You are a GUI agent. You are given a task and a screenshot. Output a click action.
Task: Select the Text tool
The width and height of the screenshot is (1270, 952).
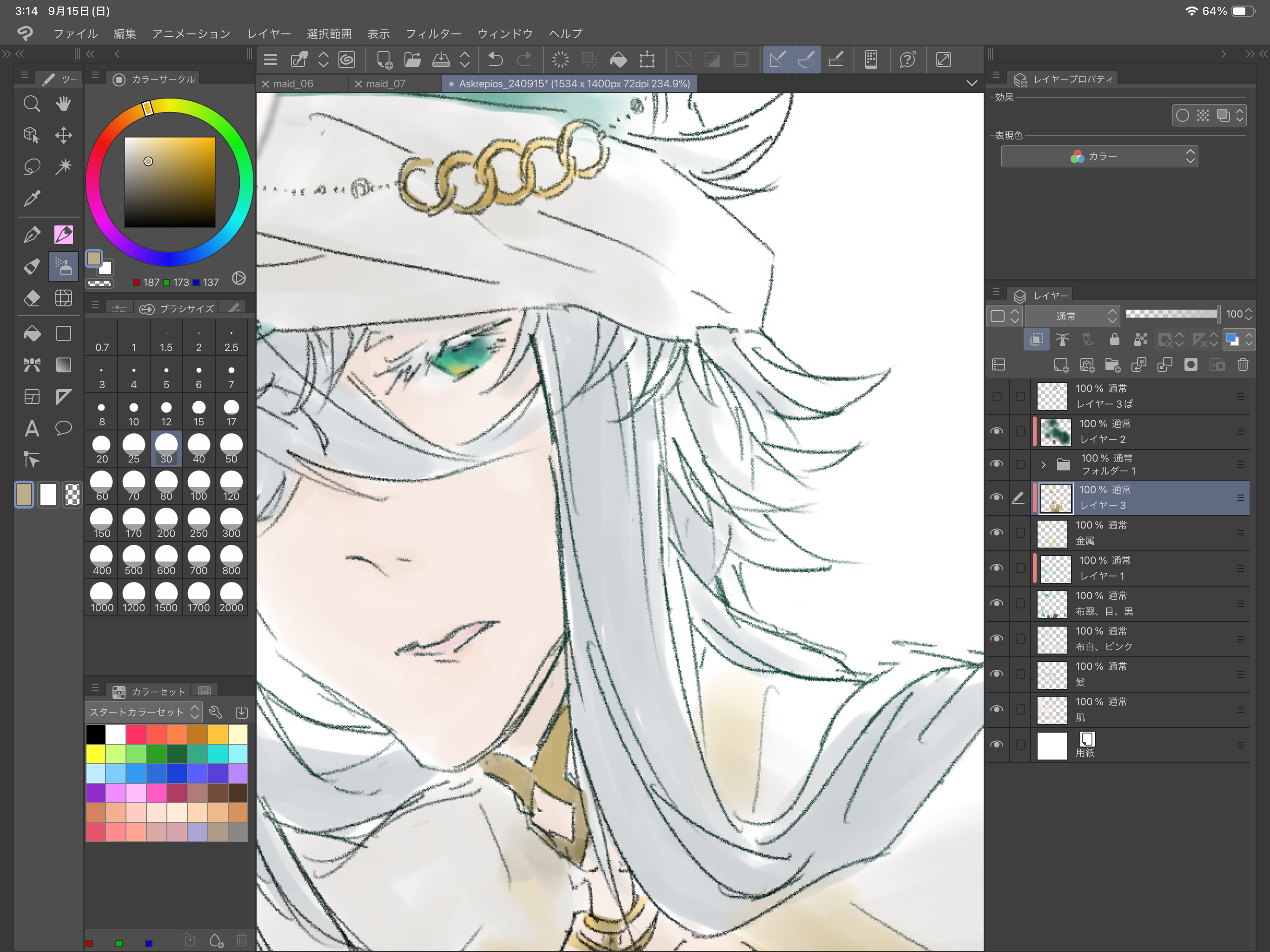tap(32, 428)
